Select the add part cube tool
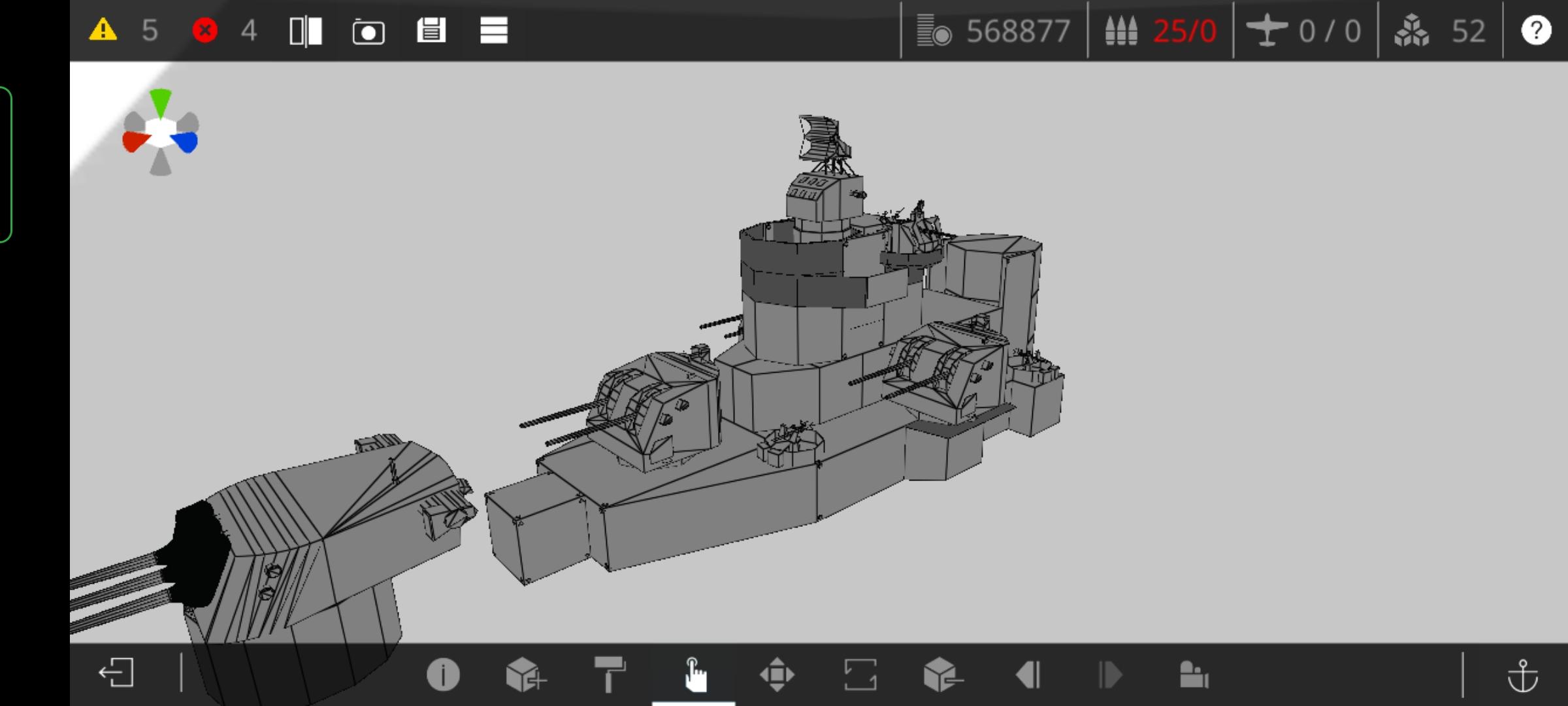 [525, 674]
